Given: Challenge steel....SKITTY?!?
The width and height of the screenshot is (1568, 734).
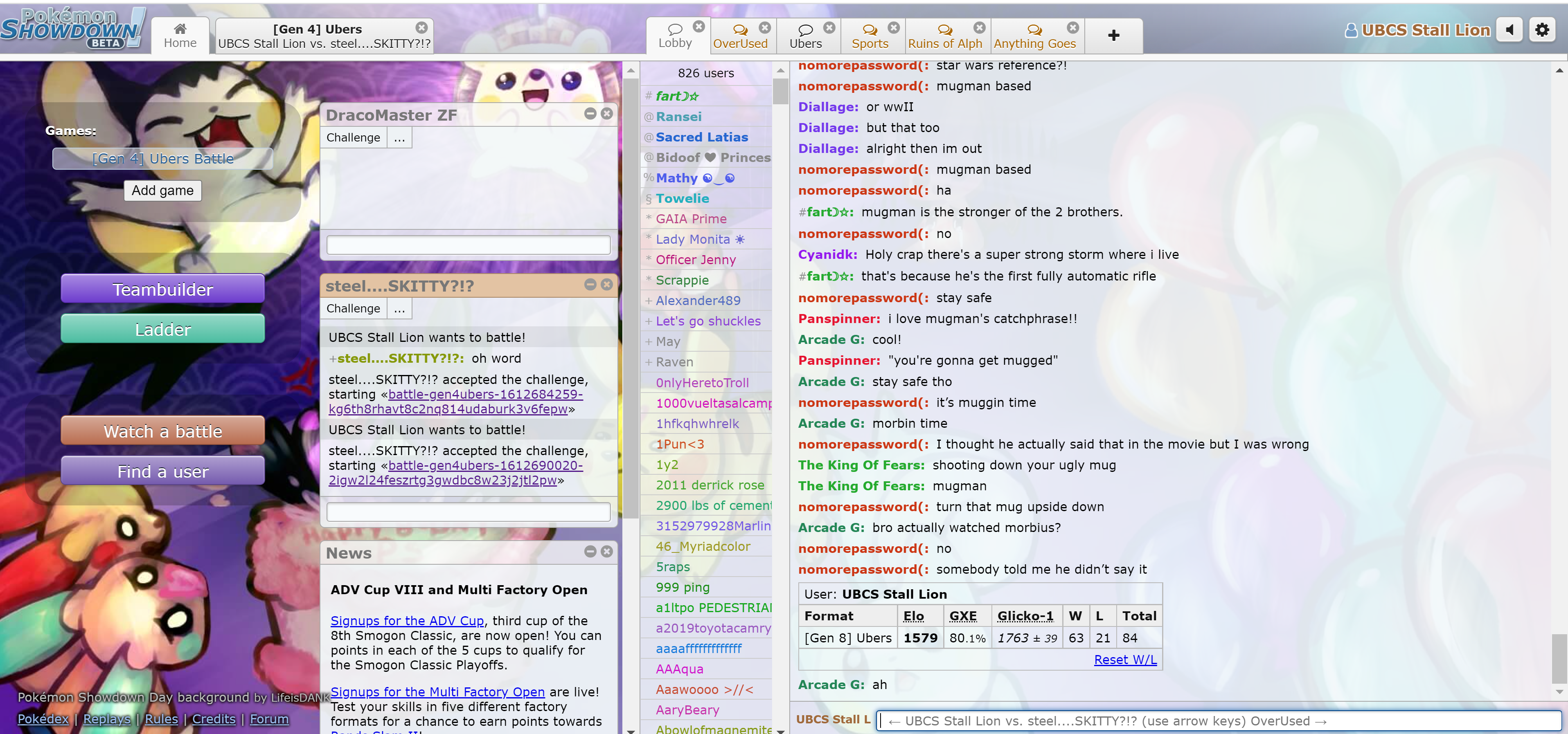Looking at the screenshot, I should (x=353, y=308).
